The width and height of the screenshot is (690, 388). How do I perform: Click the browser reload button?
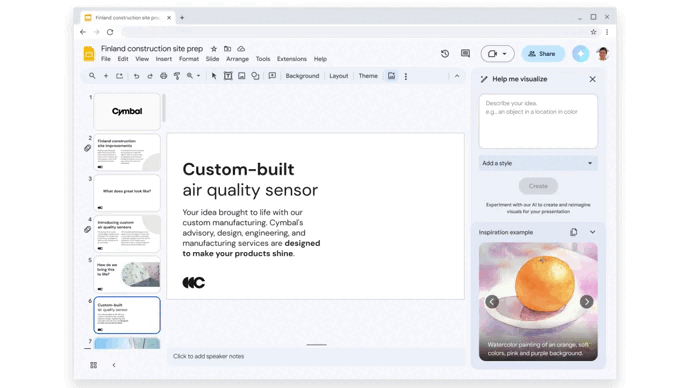[110, 32]
